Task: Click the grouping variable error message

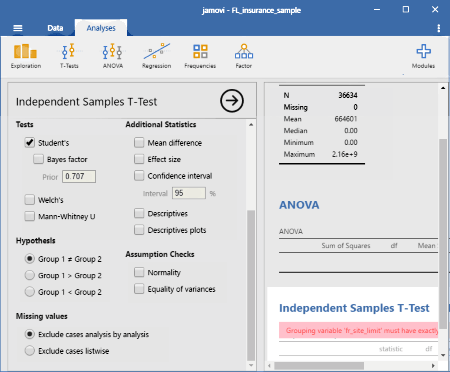Action: [358, 330]
